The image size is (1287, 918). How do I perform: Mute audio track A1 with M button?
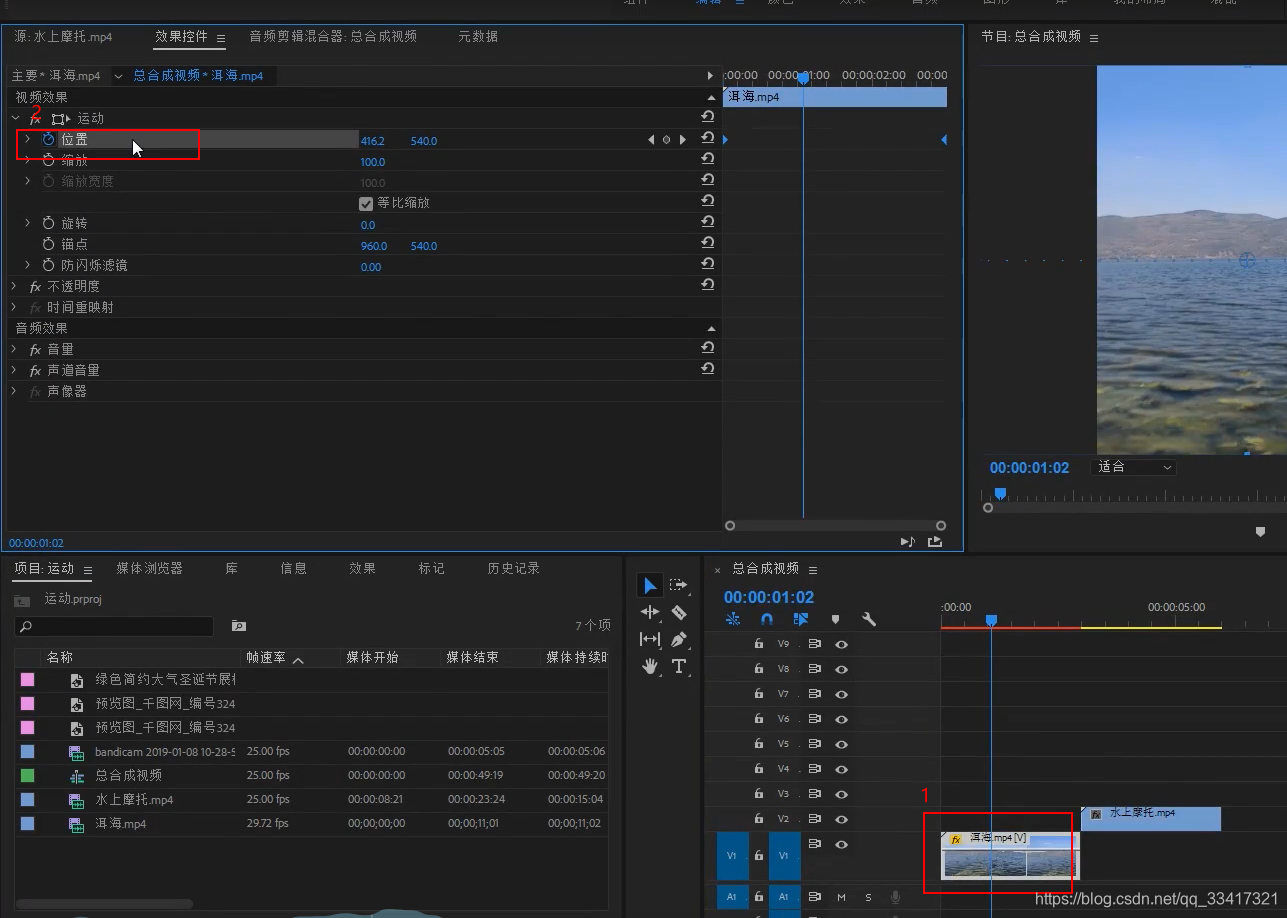pyautogui.click(x=841, y=897)
